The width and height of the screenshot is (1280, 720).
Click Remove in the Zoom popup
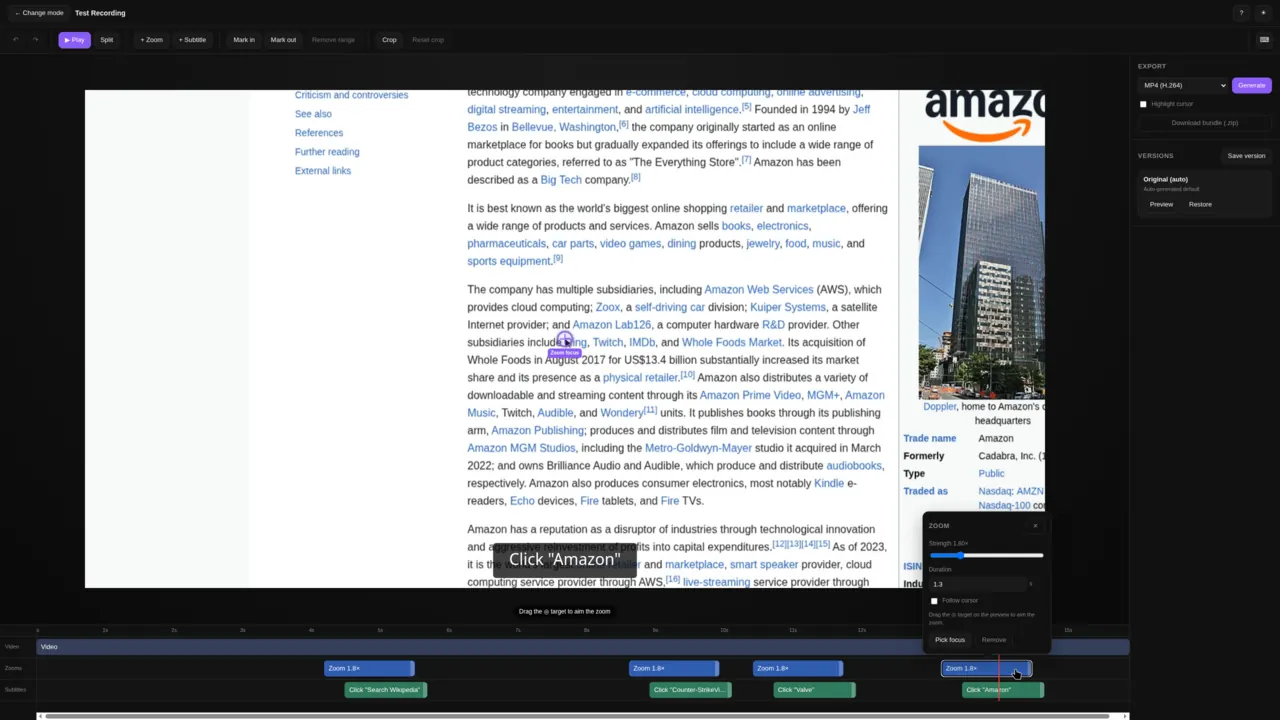[994, 640]
